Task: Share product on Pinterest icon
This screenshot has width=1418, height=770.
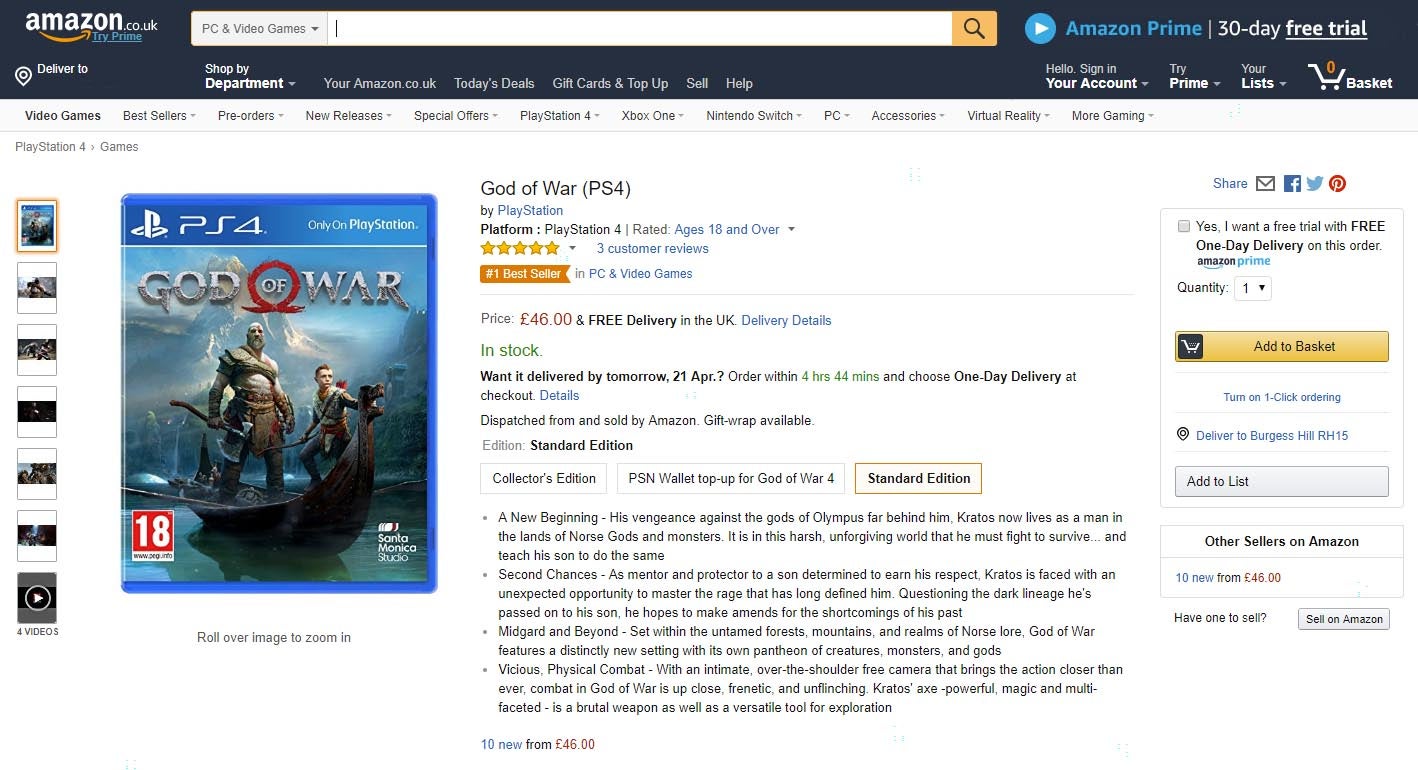Action: click(1337, 184)
